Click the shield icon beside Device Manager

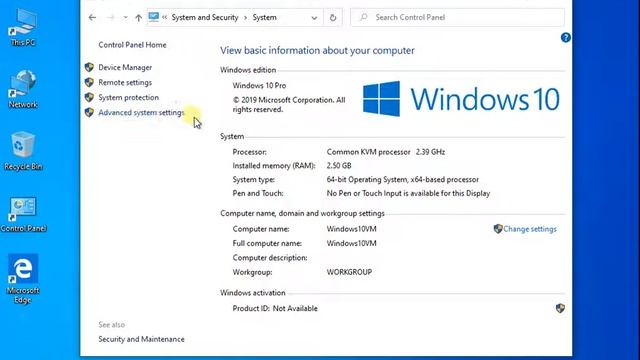(x=89, y=67)
